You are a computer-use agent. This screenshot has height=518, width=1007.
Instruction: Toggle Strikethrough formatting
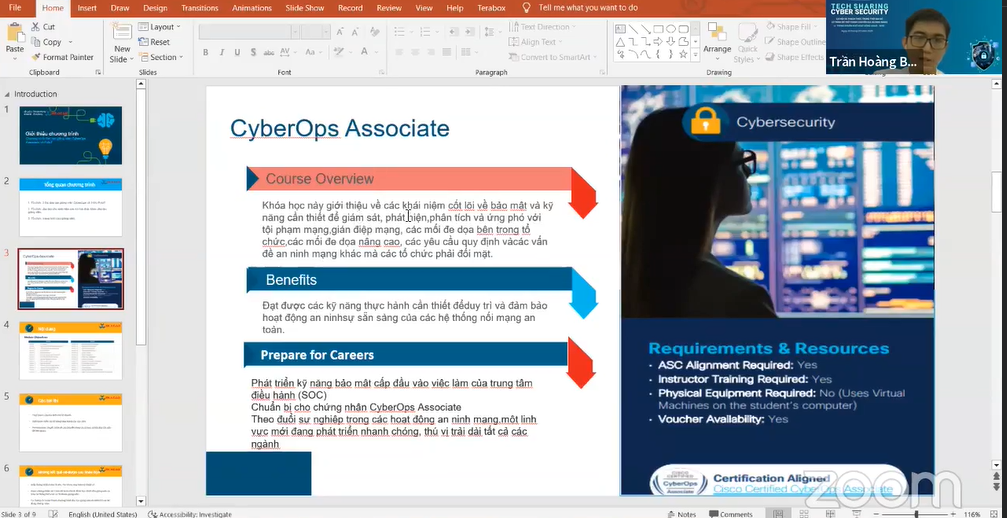(x=269, y=53)
